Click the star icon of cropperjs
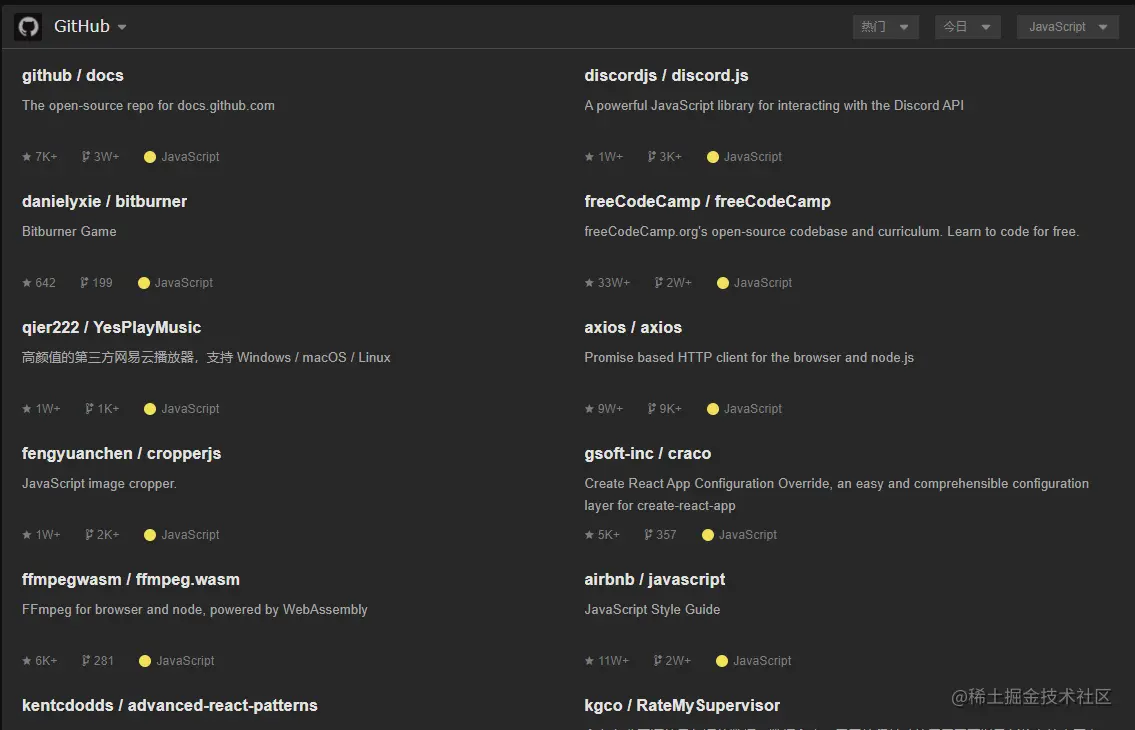 [x=27, y=534]
